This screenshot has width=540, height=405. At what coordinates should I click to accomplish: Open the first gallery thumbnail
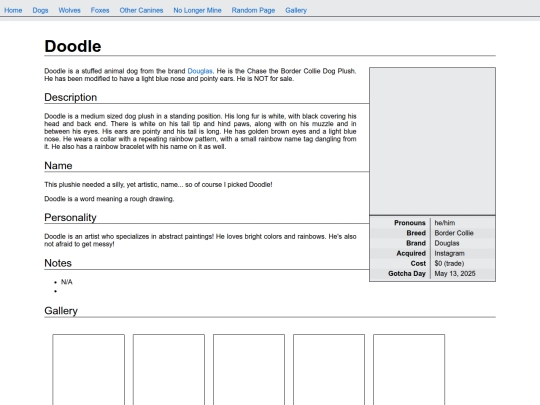tap(89, 370)
